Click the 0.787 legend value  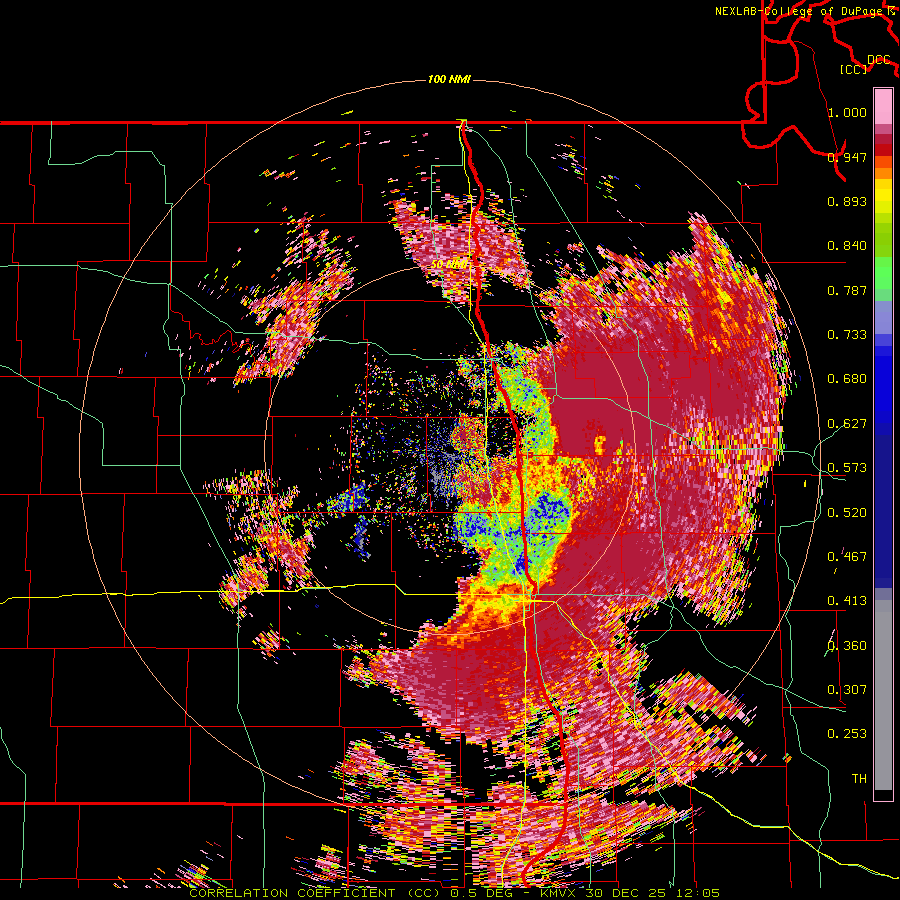pos(847,290)
